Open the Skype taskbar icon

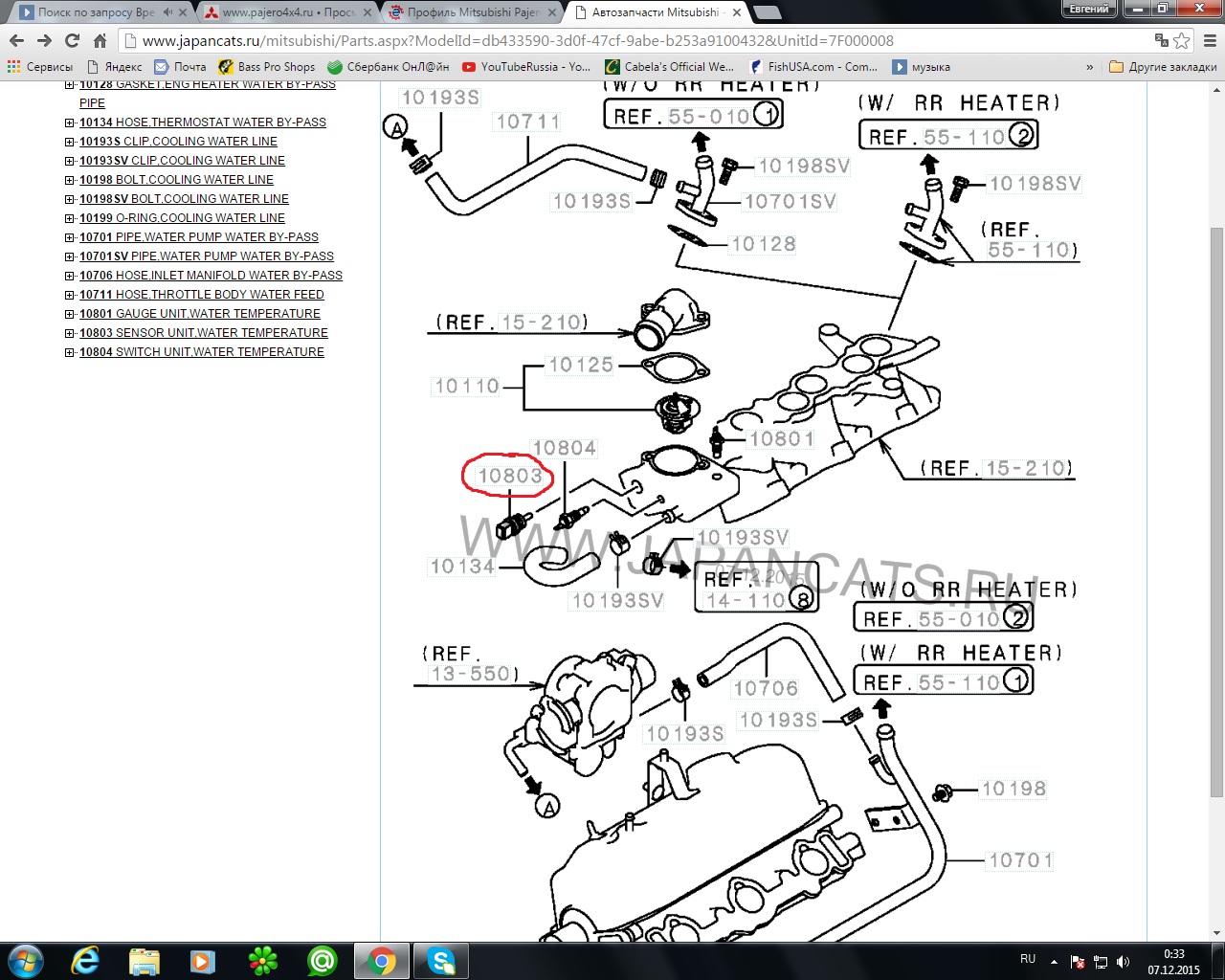441,960
